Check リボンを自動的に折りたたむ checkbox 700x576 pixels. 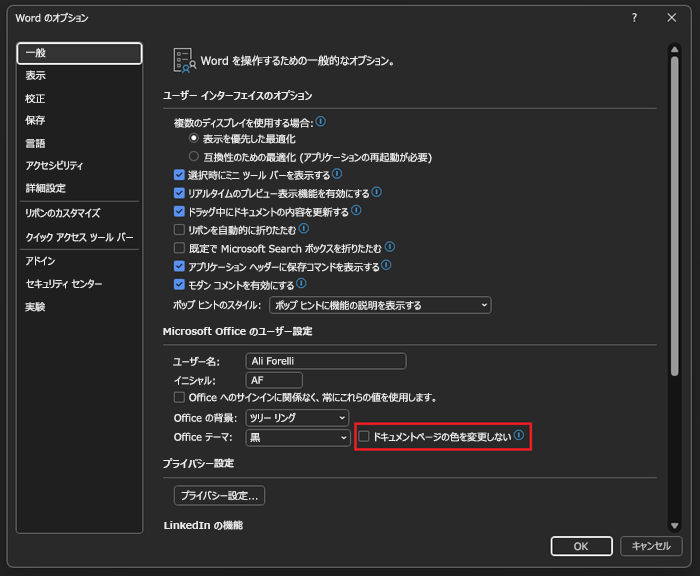[179, 230]
